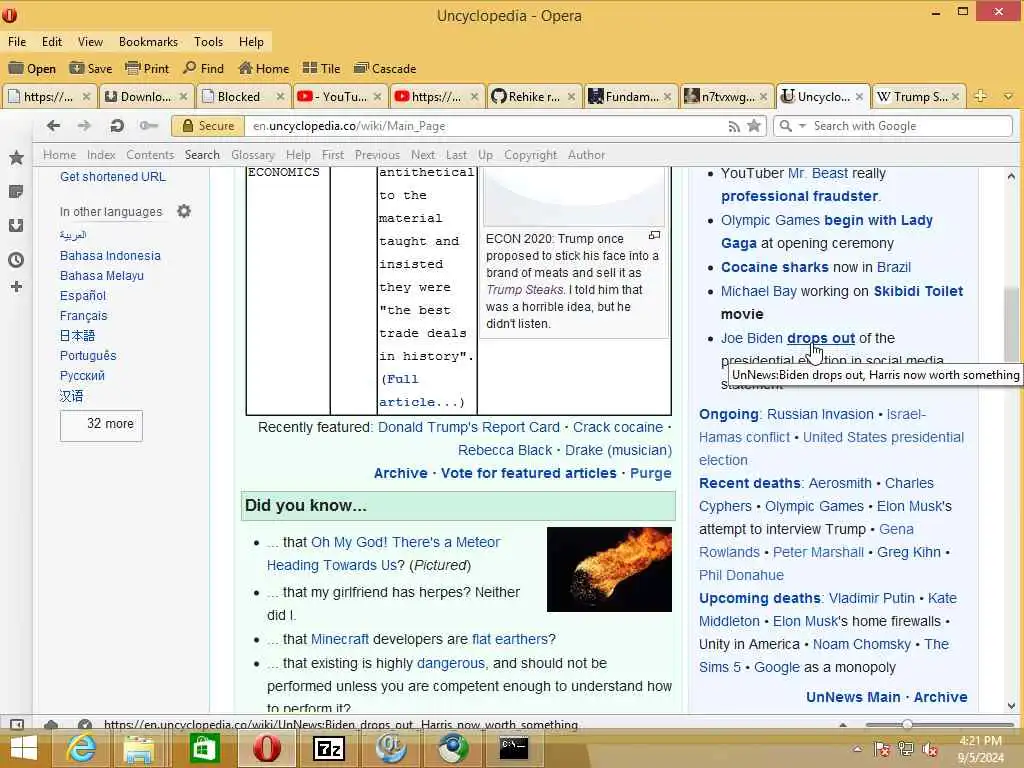Click the Save toolbar button
This screenshot has height=768, width=1024.
(91, 69)
